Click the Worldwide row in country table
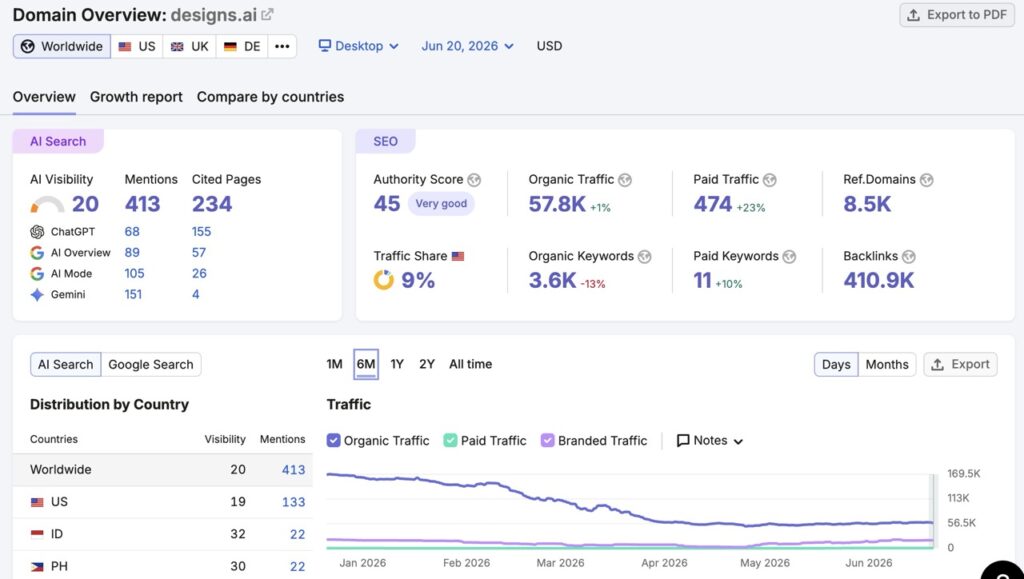1024x579 pixels. (x=163, y=469)
